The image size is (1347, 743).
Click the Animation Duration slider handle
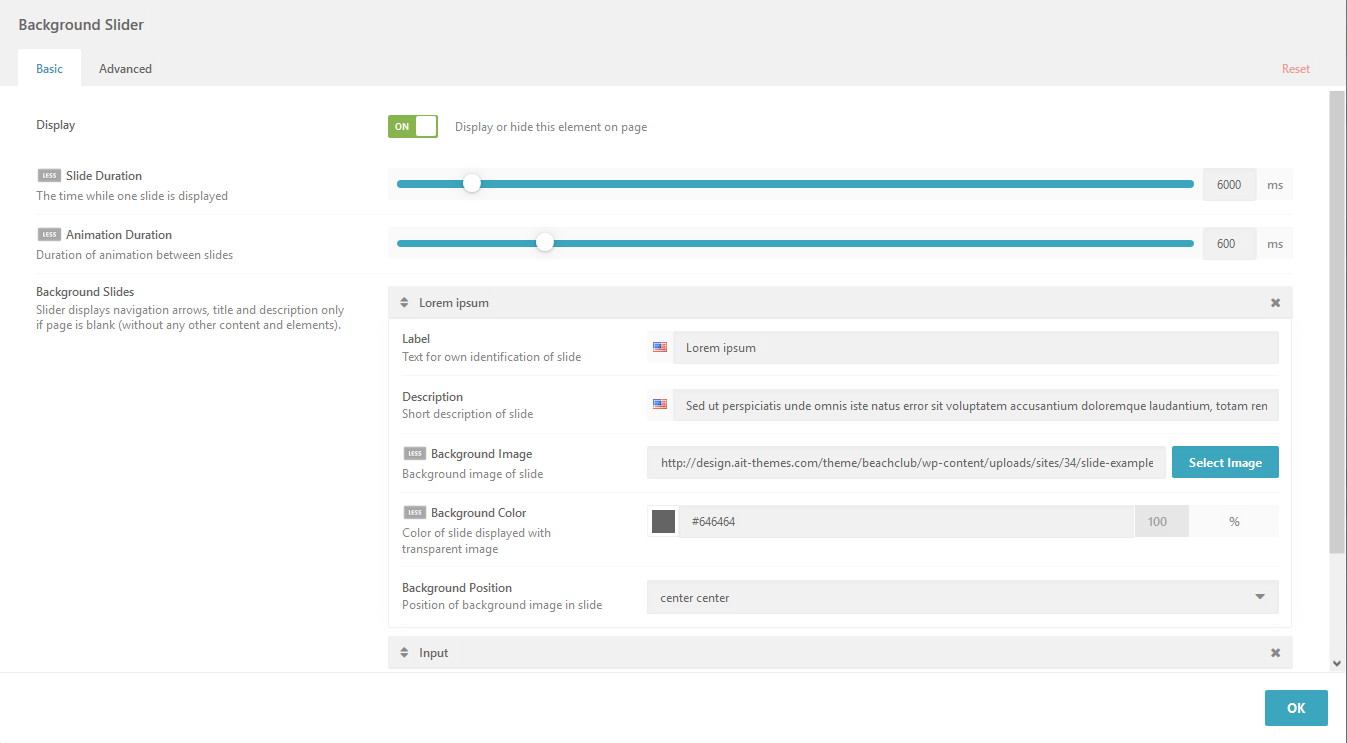(544, 242)
